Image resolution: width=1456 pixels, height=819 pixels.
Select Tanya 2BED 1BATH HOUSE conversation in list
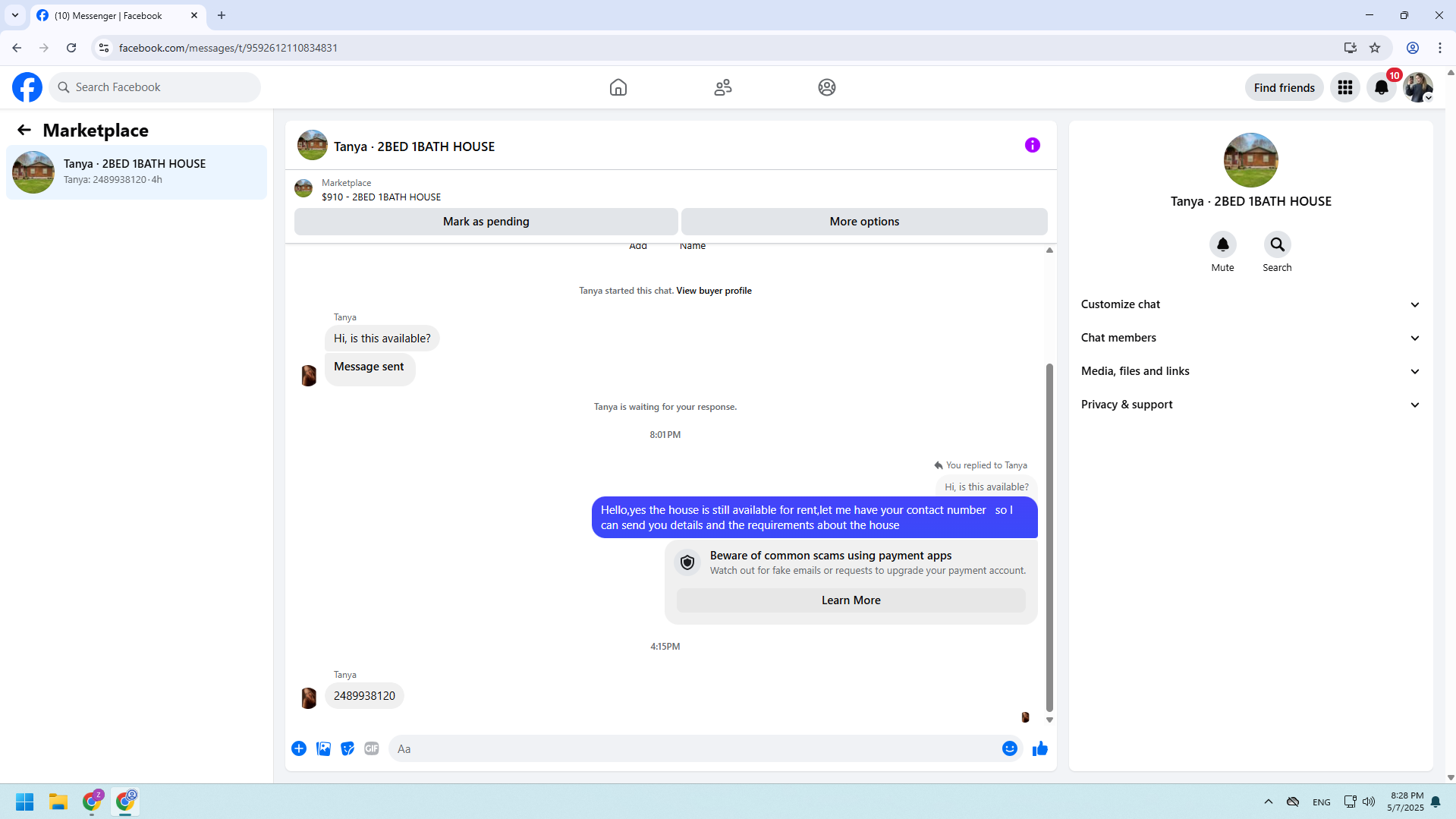click(x=137, y=172)
